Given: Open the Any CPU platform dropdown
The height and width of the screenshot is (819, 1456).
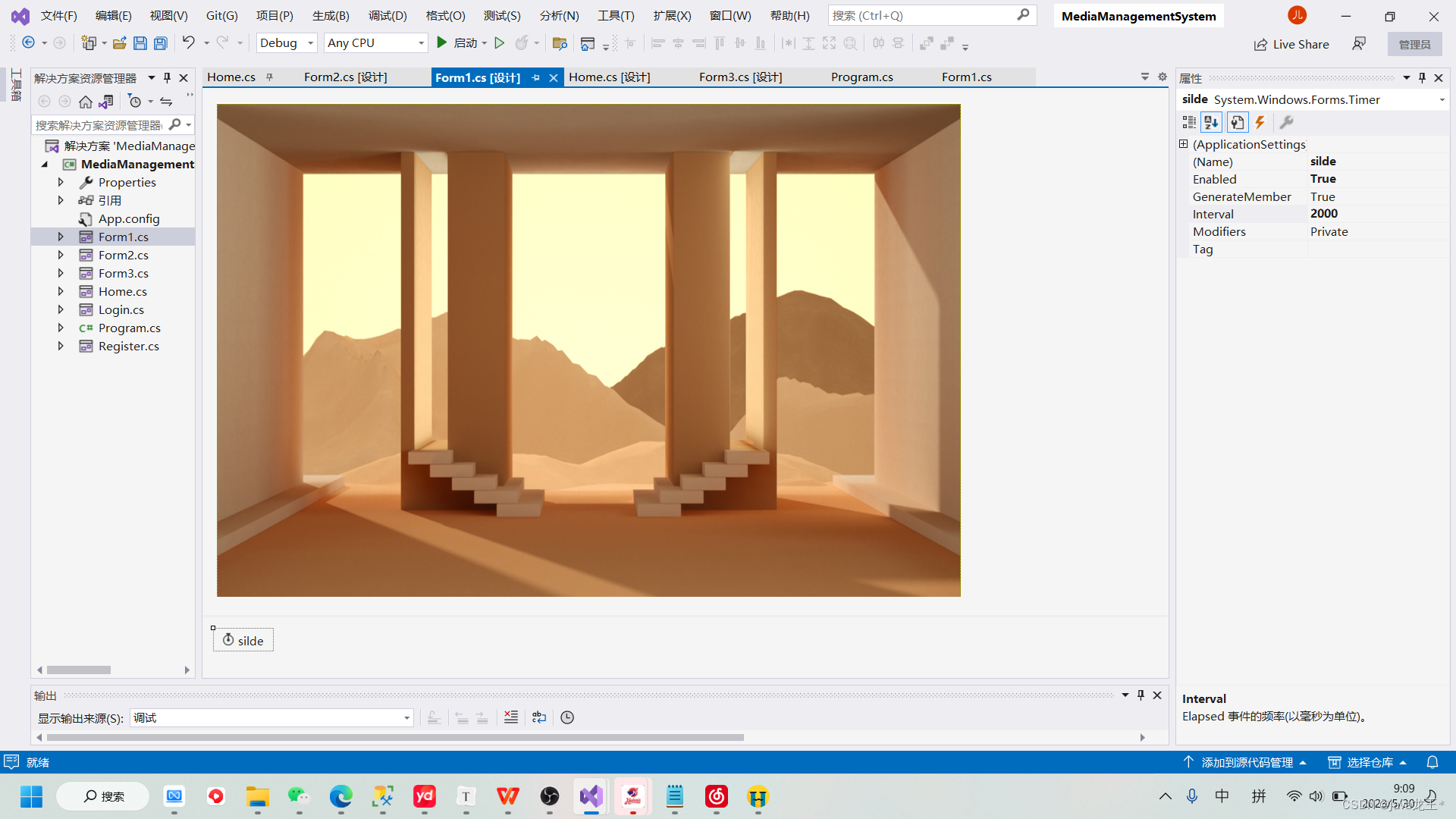Looking at the screenshot, I should (375, 43).
